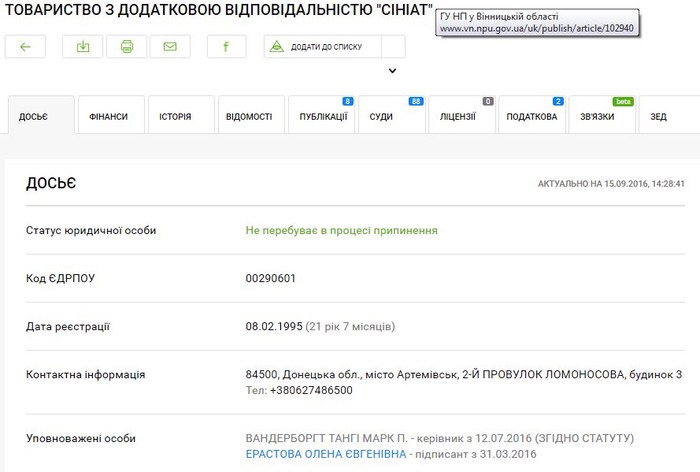Open the Зв'язки beta tab
The height and width of the screenshot is (472, 700).
click(602, 115)
